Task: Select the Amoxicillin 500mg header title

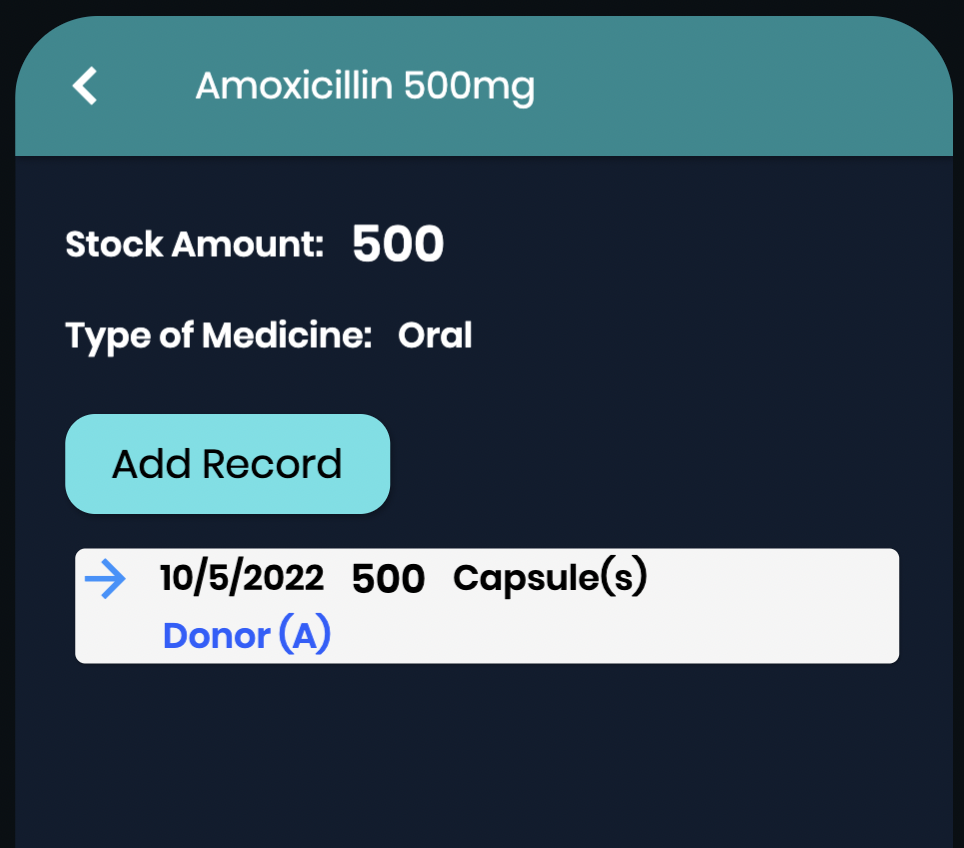Action: [365, 87]
